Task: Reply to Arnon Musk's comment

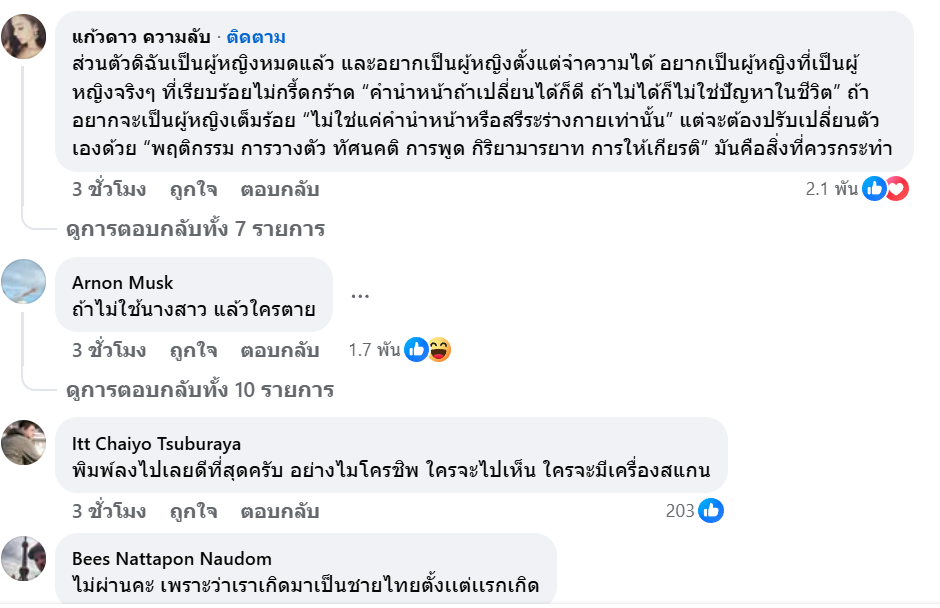Action: (x=279, y=350)
